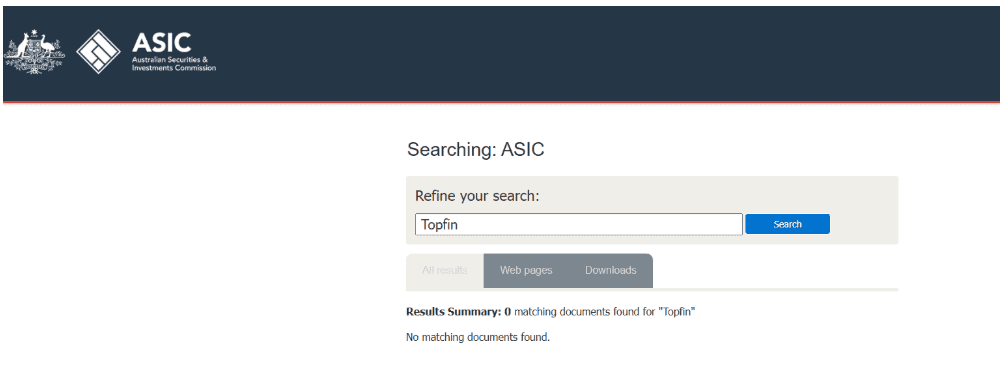
Task: Click the "Searching: ASIC" heading
Action: coord(475,150)
